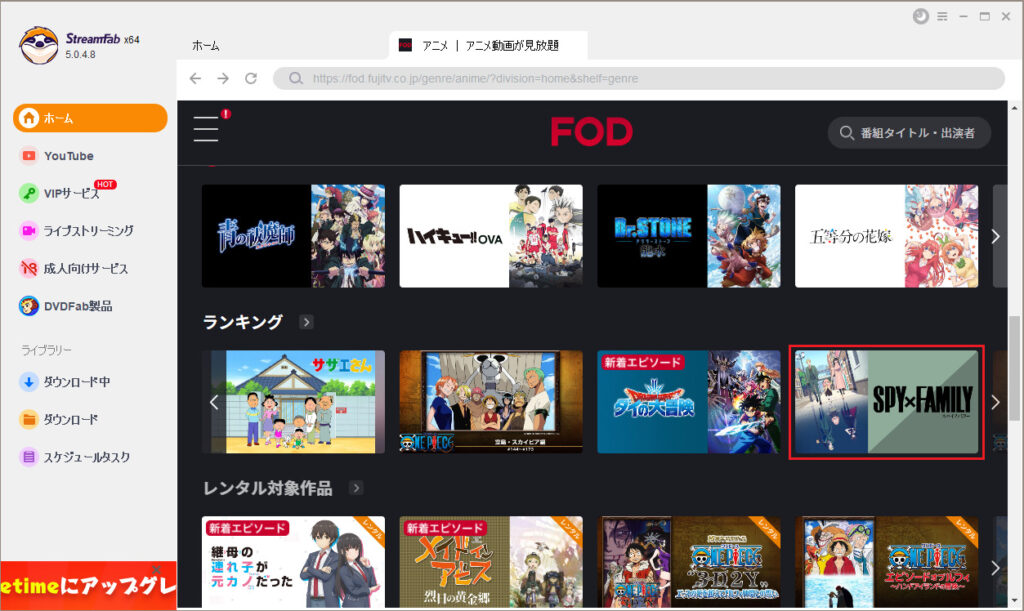Show next items in the rental row
This screenshot has width=1024, height=611.
pyautogui.click(x=996, y=568)
